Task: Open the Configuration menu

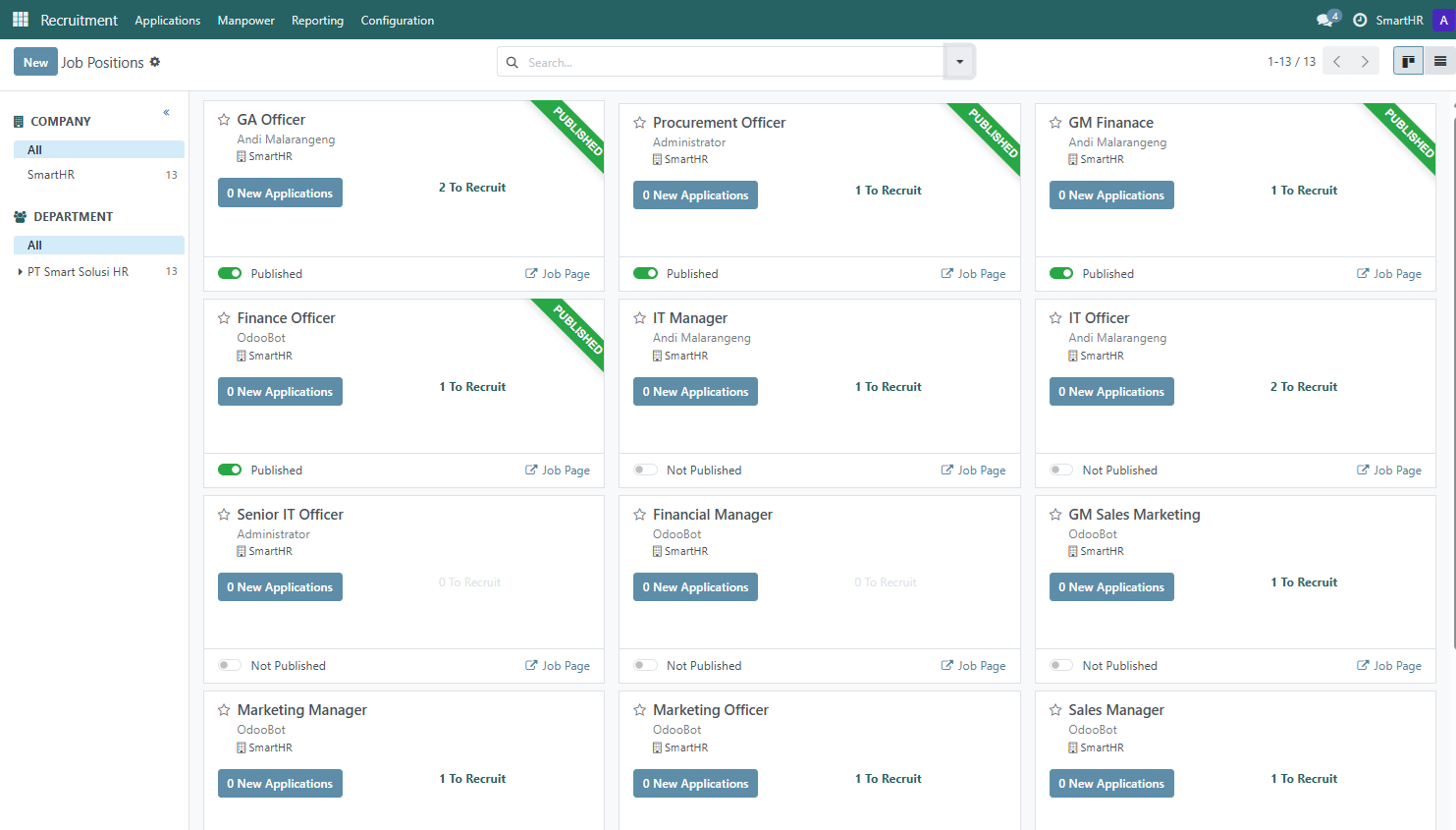Action: 397,21
